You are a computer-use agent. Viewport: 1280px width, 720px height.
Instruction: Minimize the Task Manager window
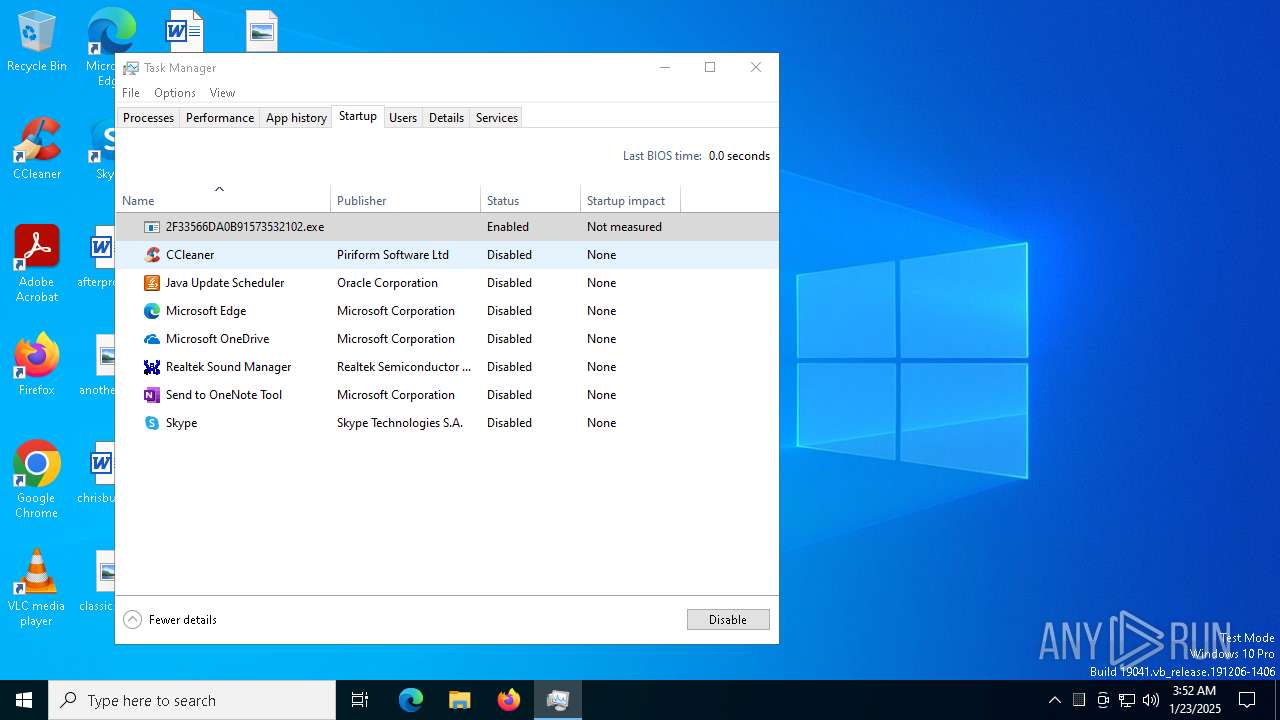[665, 68]
